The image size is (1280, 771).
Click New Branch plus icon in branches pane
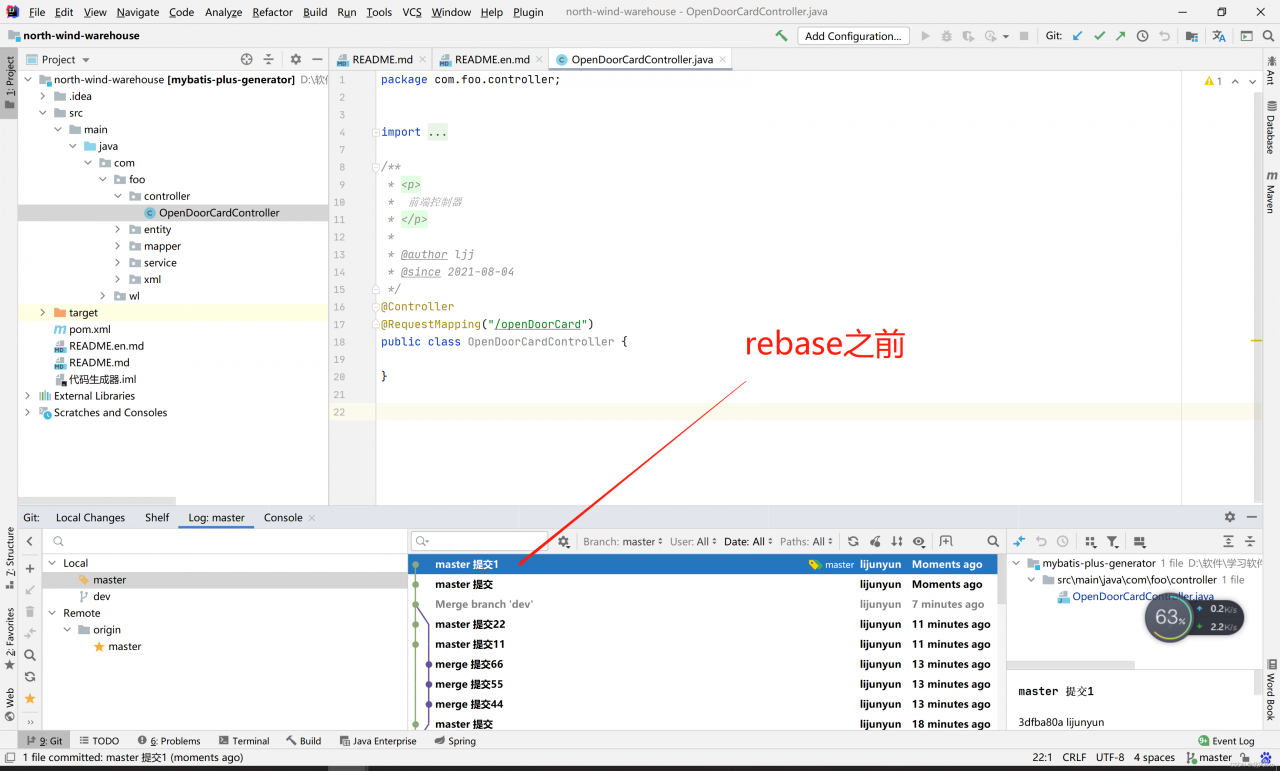[x=30, y=568]
